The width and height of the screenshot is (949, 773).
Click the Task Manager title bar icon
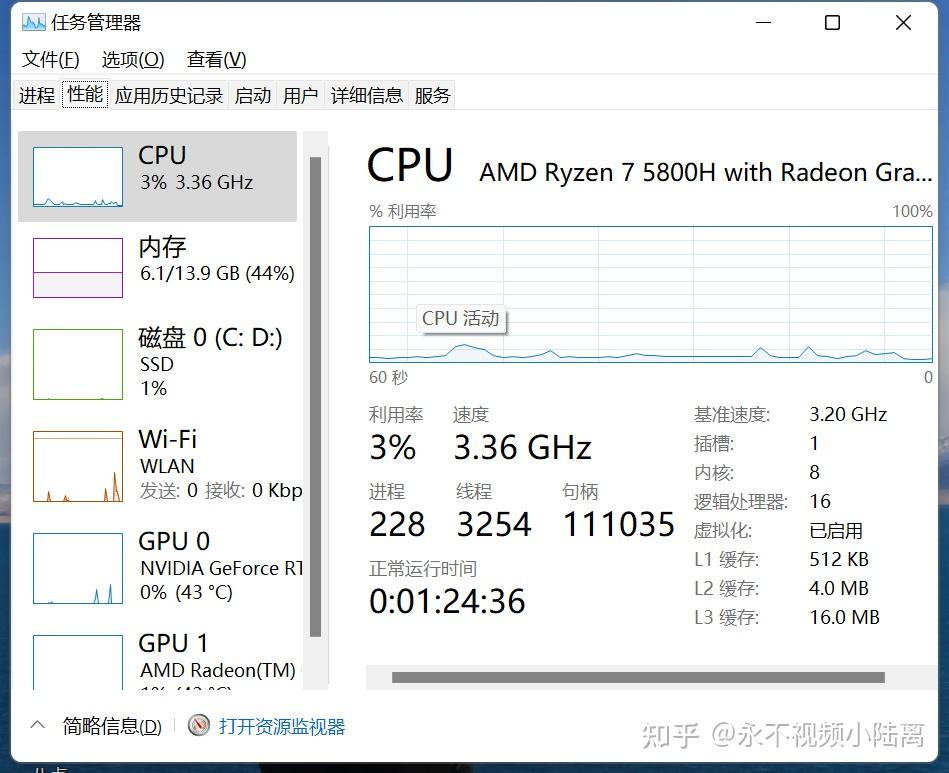pos(34,23)
